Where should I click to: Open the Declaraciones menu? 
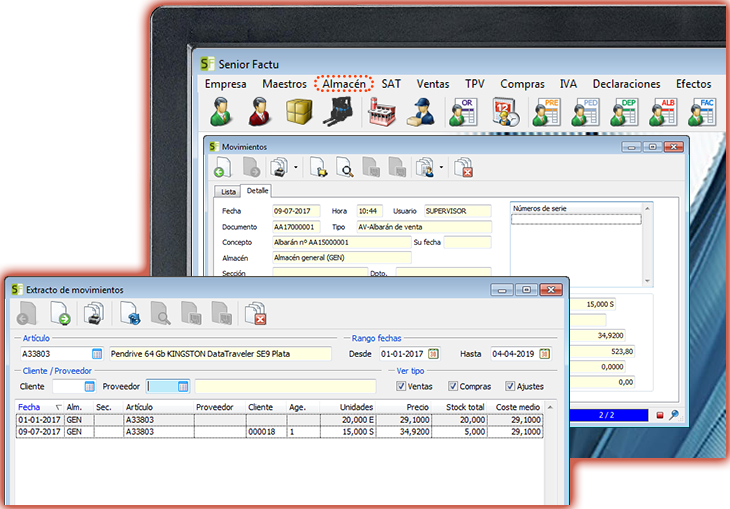tap(626, 84)
